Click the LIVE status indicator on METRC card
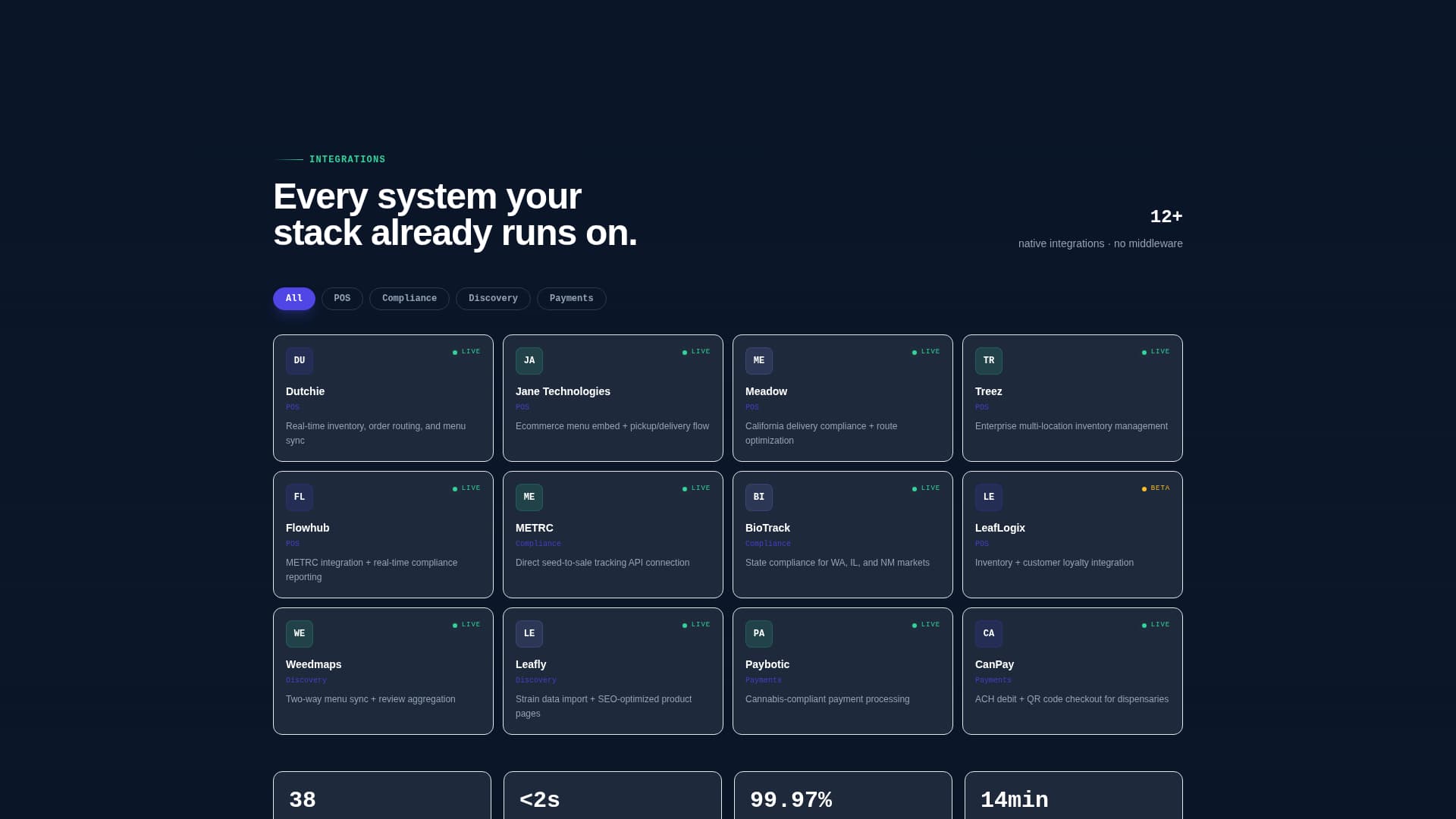This screenshot has width=1456, height=819. (696, 488)
